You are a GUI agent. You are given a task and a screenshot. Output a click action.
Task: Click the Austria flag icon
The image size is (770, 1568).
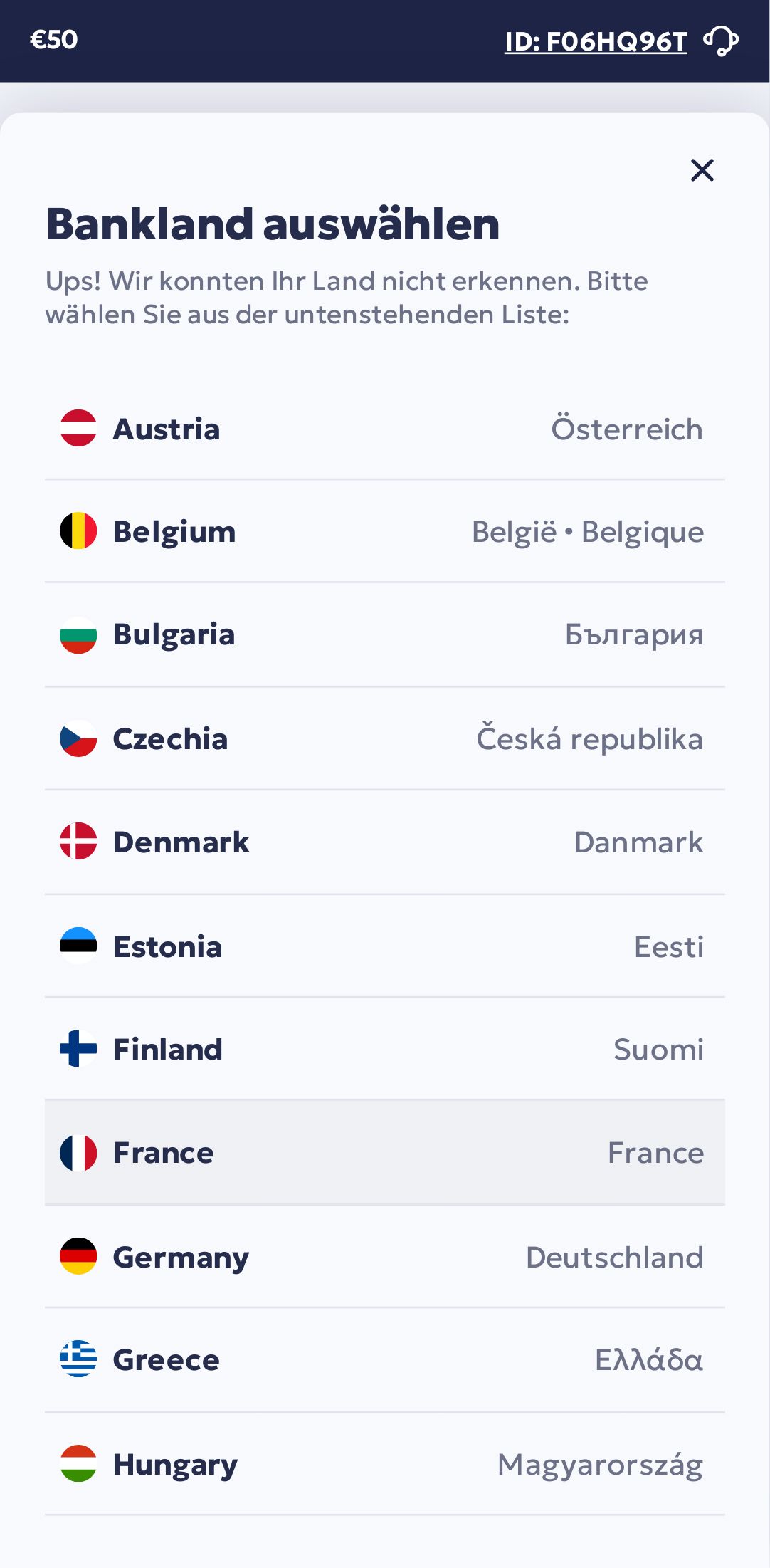78,428
